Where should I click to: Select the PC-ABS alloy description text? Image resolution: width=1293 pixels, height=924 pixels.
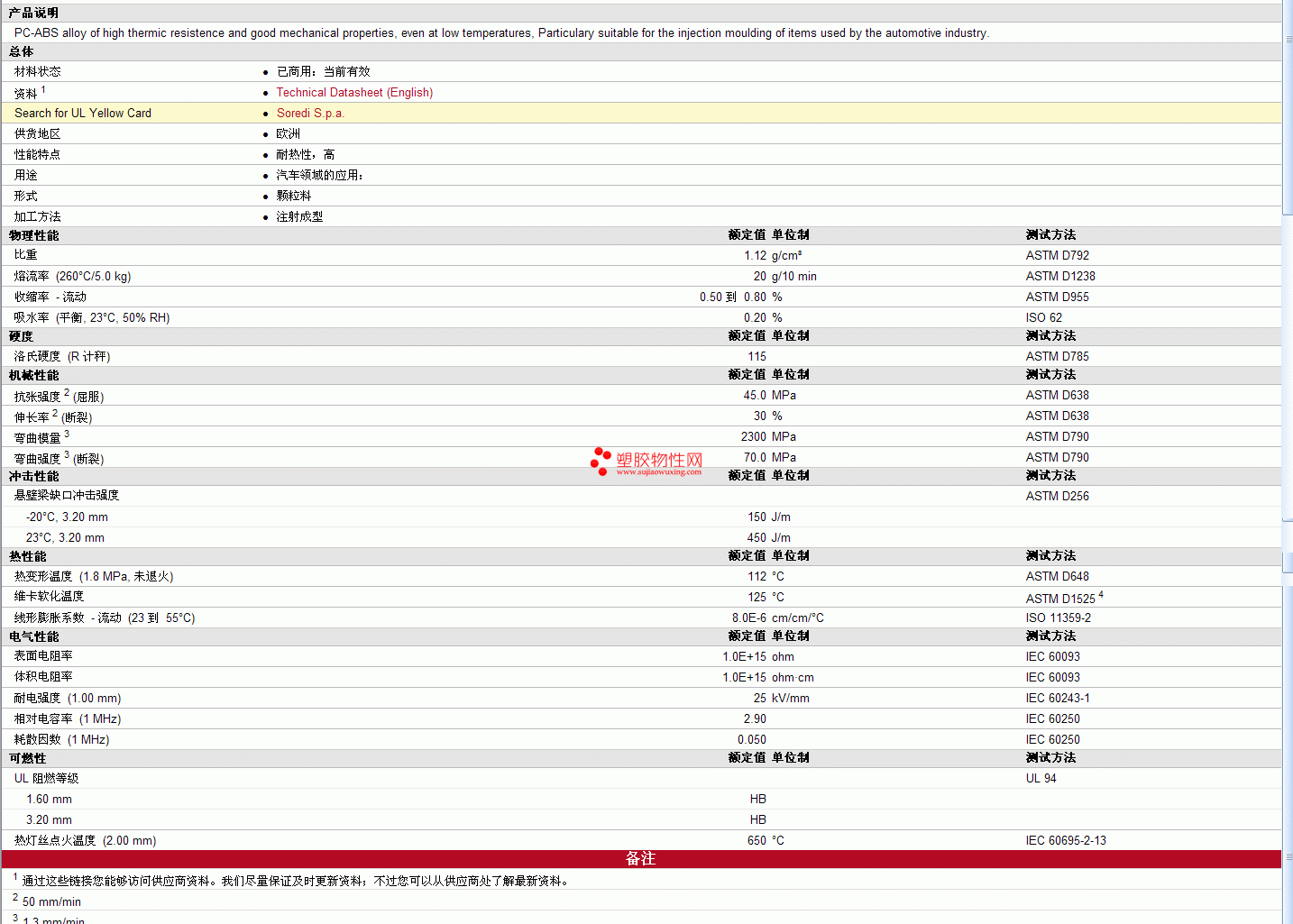click(501, 32)
